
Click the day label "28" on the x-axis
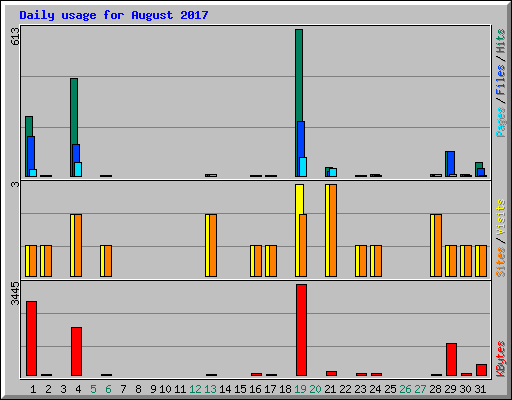435,389
